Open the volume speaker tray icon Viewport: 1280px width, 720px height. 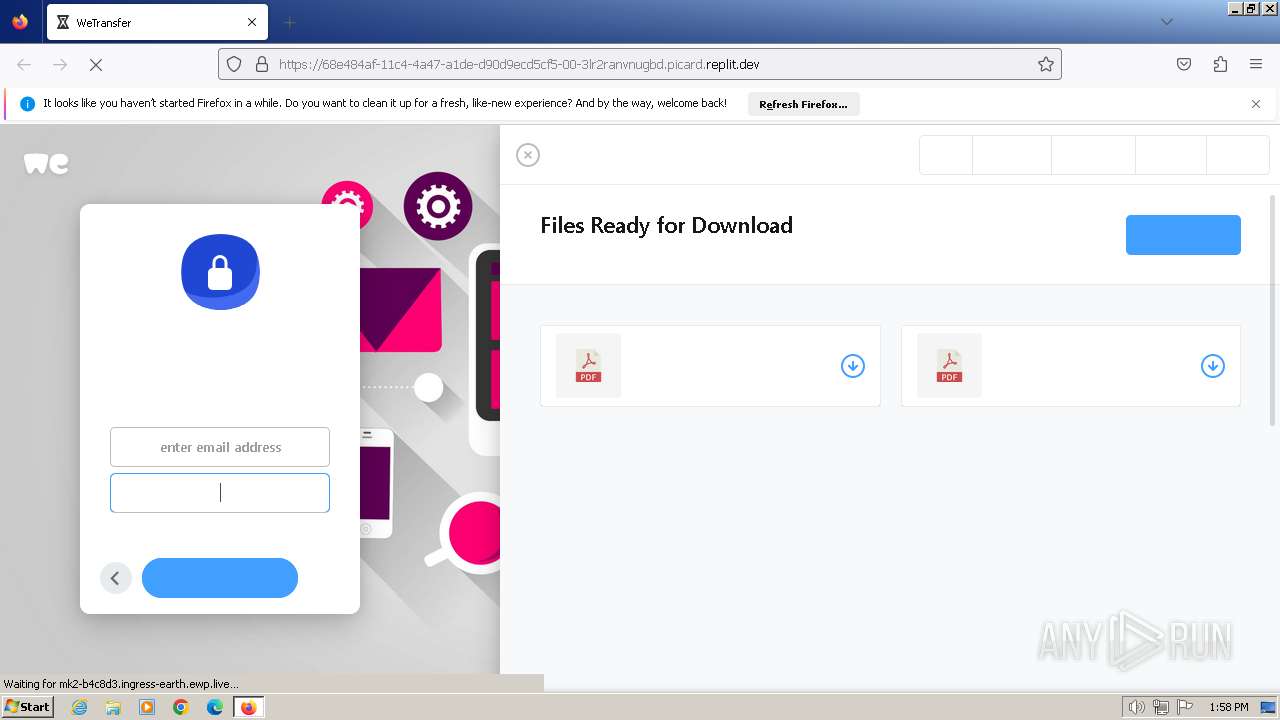pyautogui.click(x=1137, y=707)
